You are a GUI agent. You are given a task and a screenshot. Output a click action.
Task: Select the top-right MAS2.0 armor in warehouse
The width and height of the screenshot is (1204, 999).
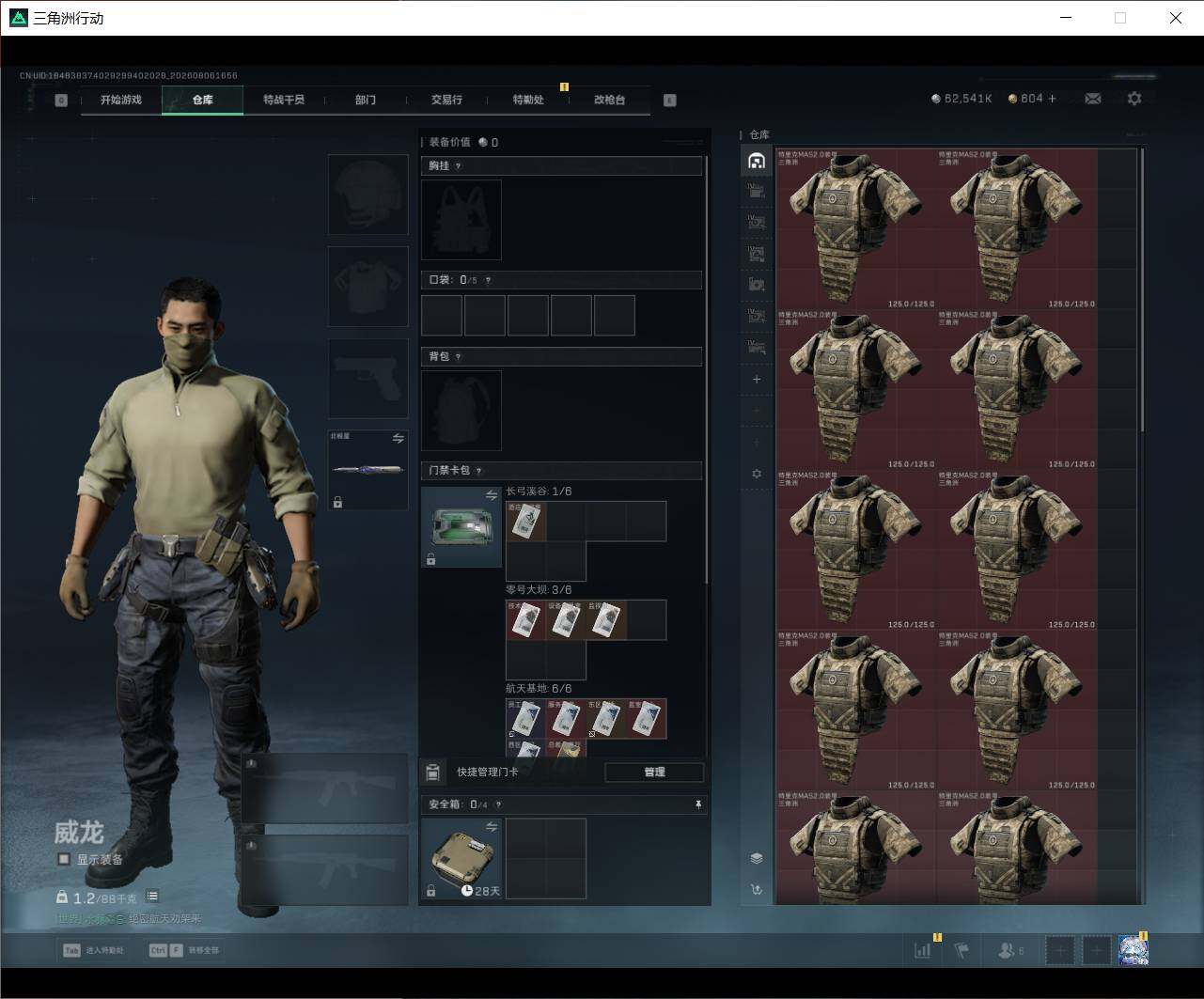(x=1018, y=229)
